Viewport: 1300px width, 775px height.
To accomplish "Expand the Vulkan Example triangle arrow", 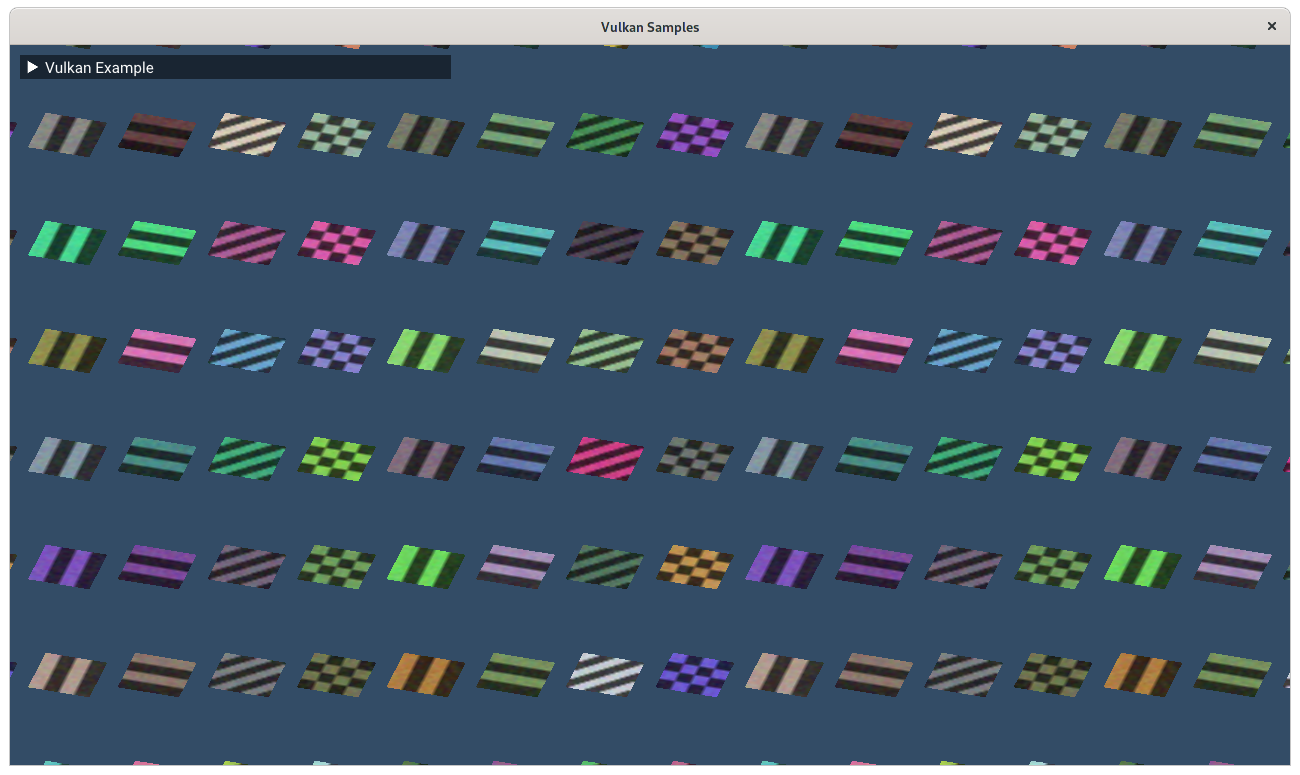I will (x=33, y=67).
